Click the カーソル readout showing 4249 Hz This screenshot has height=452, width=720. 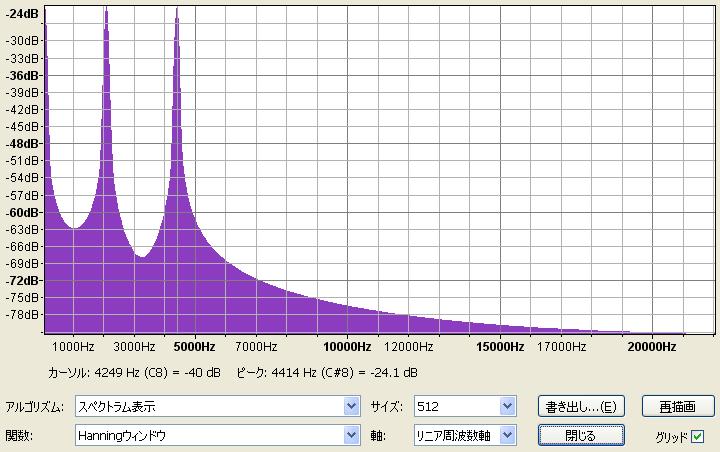point(134,373)
